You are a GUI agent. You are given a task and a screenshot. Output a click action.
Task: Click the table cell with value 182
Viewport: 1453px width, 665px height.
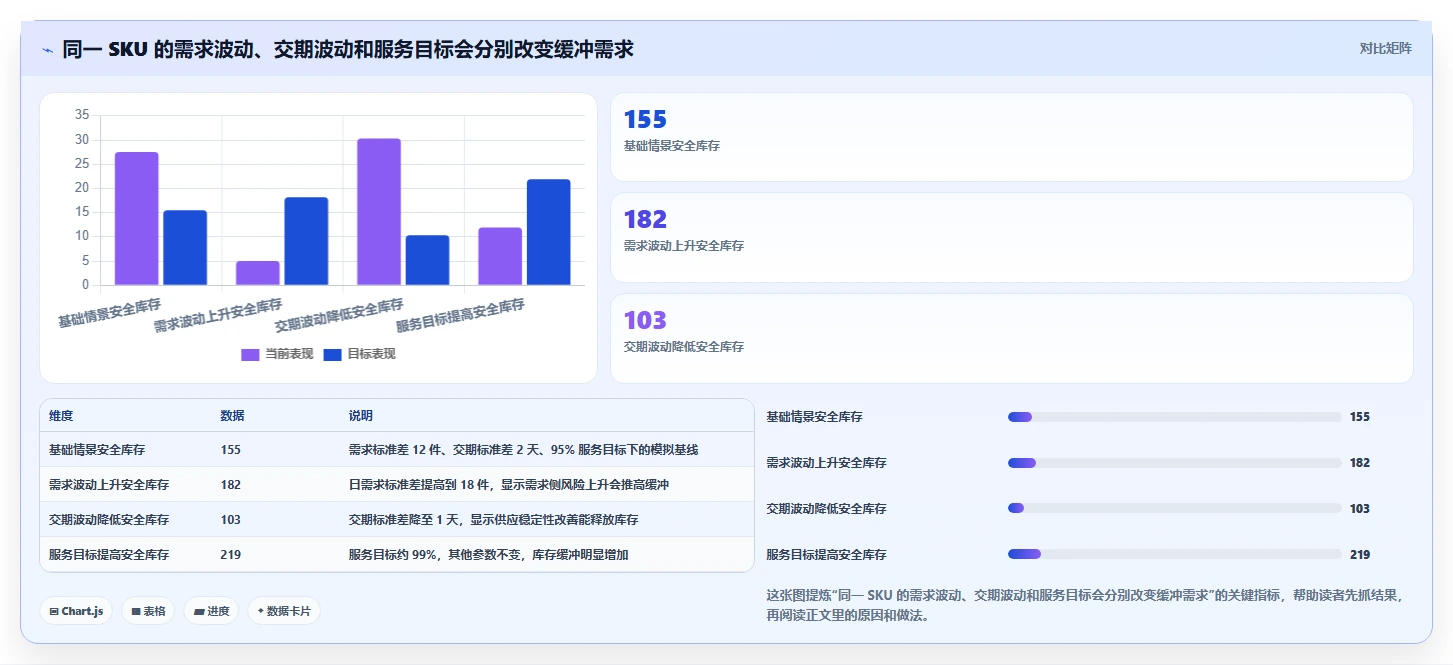click(x=231, y=485)
